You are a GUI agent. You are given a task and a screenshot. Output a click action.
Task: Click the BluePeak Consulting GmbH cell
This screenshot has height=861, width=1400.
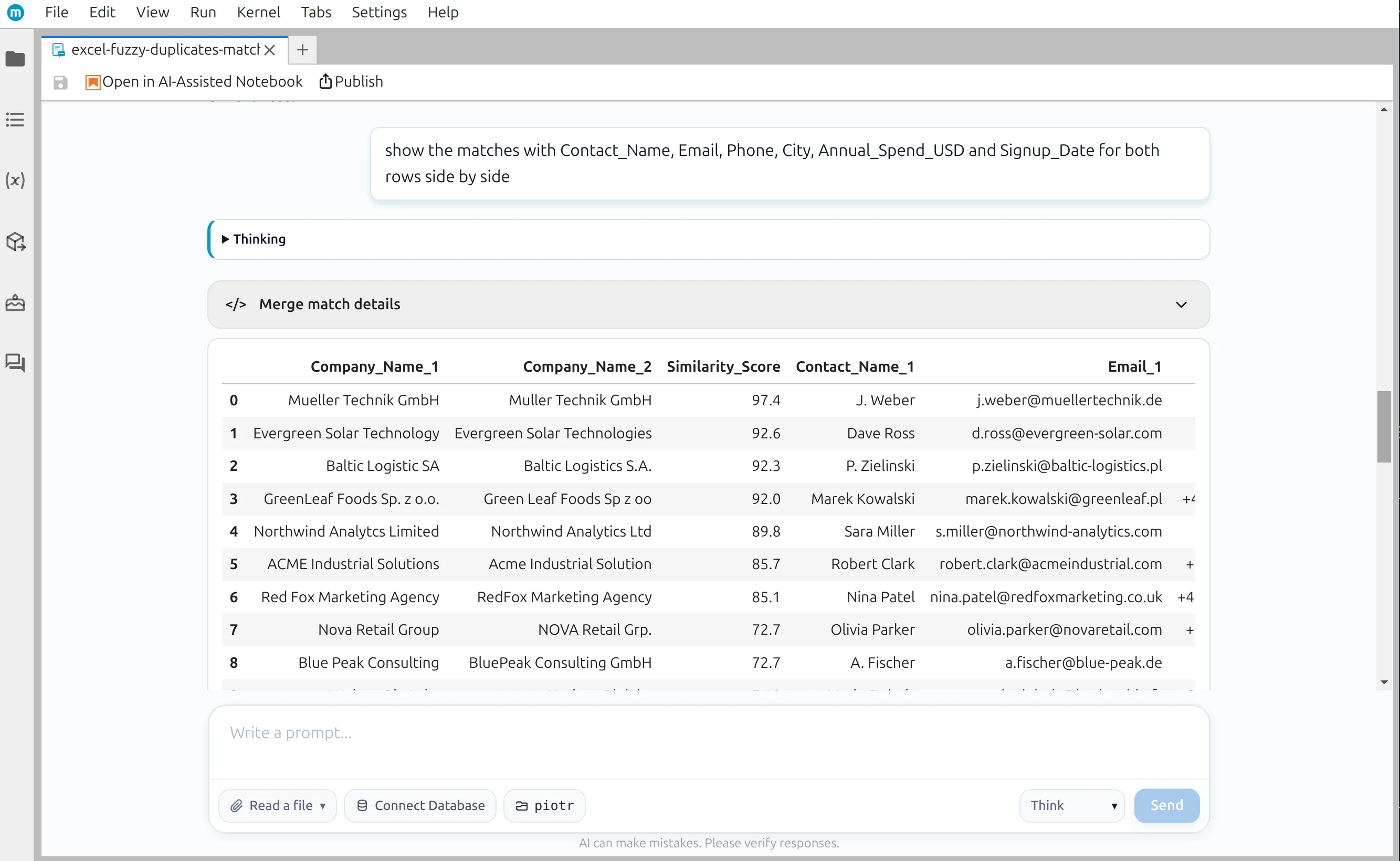560,663
